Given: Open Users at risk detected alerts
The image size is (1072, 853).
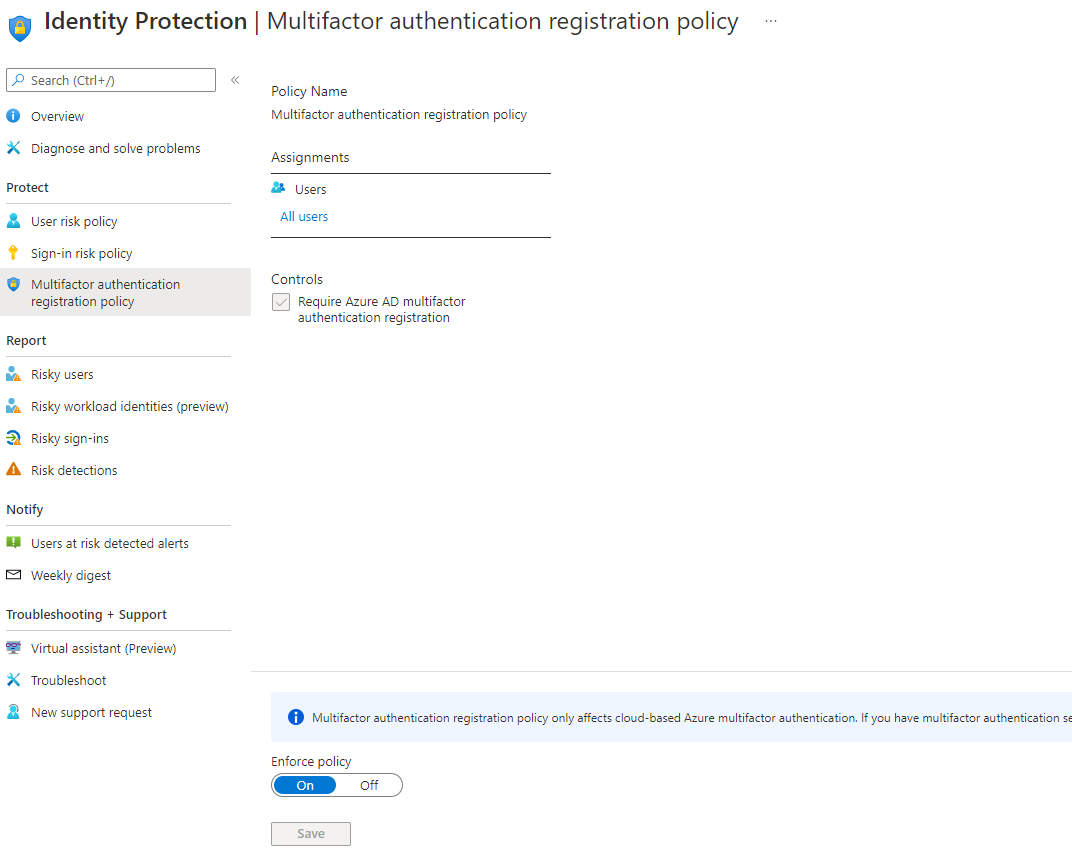Looking at the screenshot, I should pyautogui.click(x=109, y=543).
